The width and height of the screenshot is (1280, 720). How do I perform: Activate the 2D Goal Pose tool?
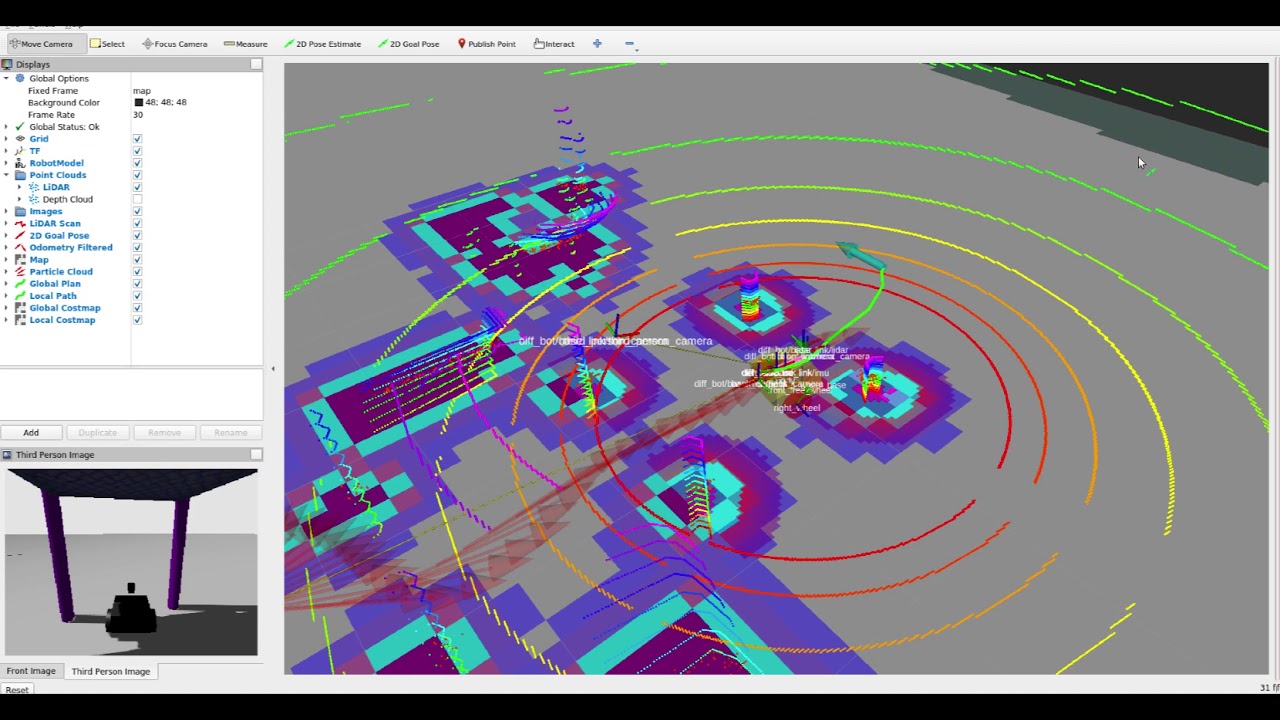[408, 44]
